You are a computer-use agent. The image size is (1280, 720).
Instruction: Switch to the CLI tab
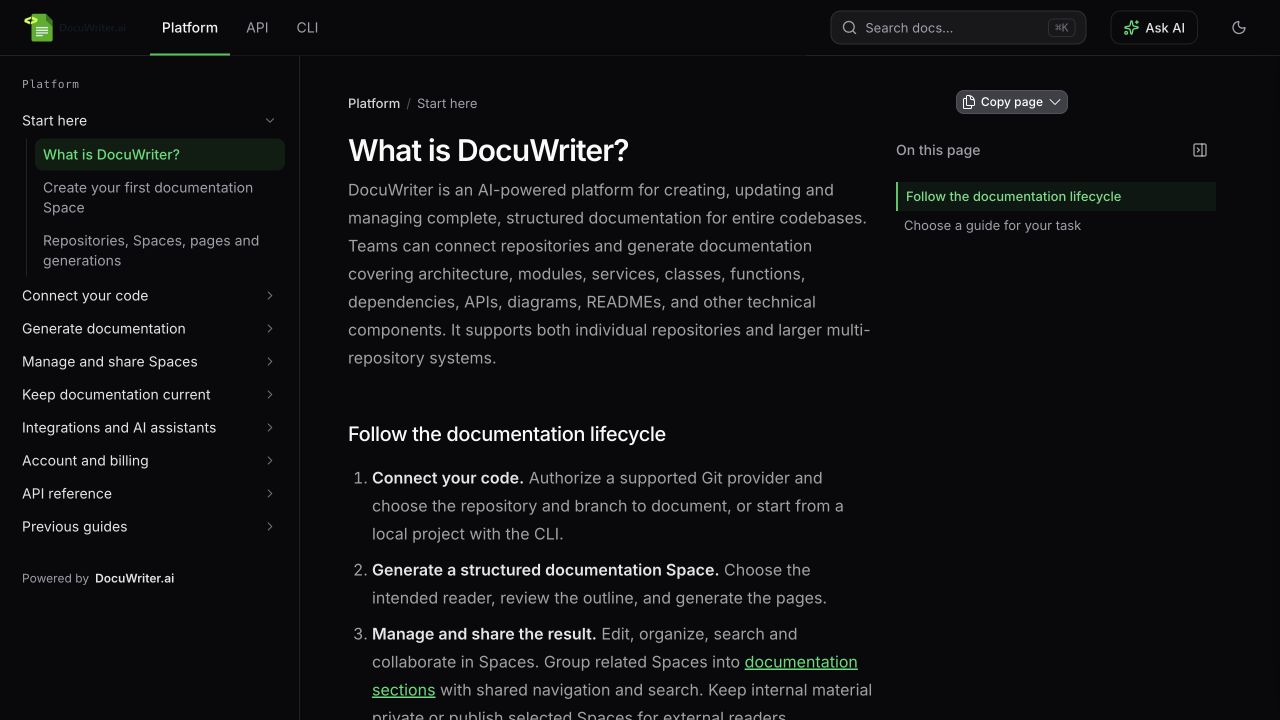pyautogui.click(x=308, y=28)
